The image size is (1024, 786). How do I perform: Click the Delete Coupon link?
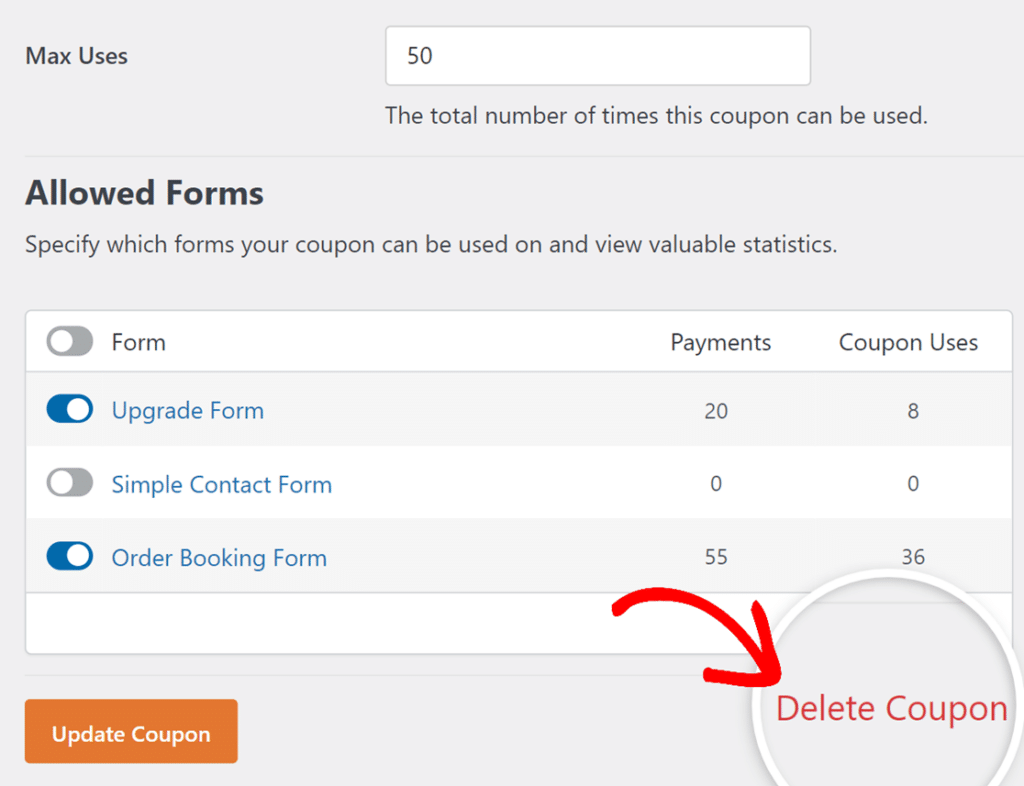891,708
